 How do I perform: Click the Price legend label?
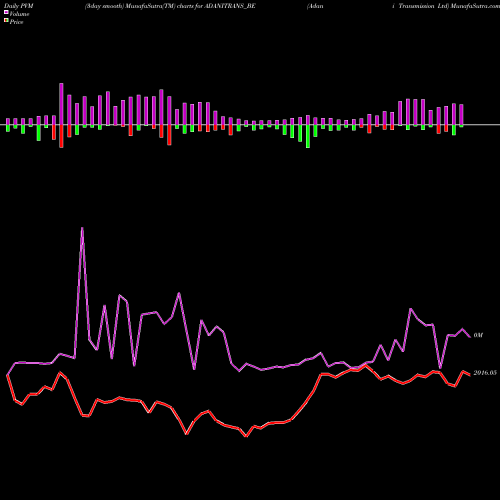(16, 22)
